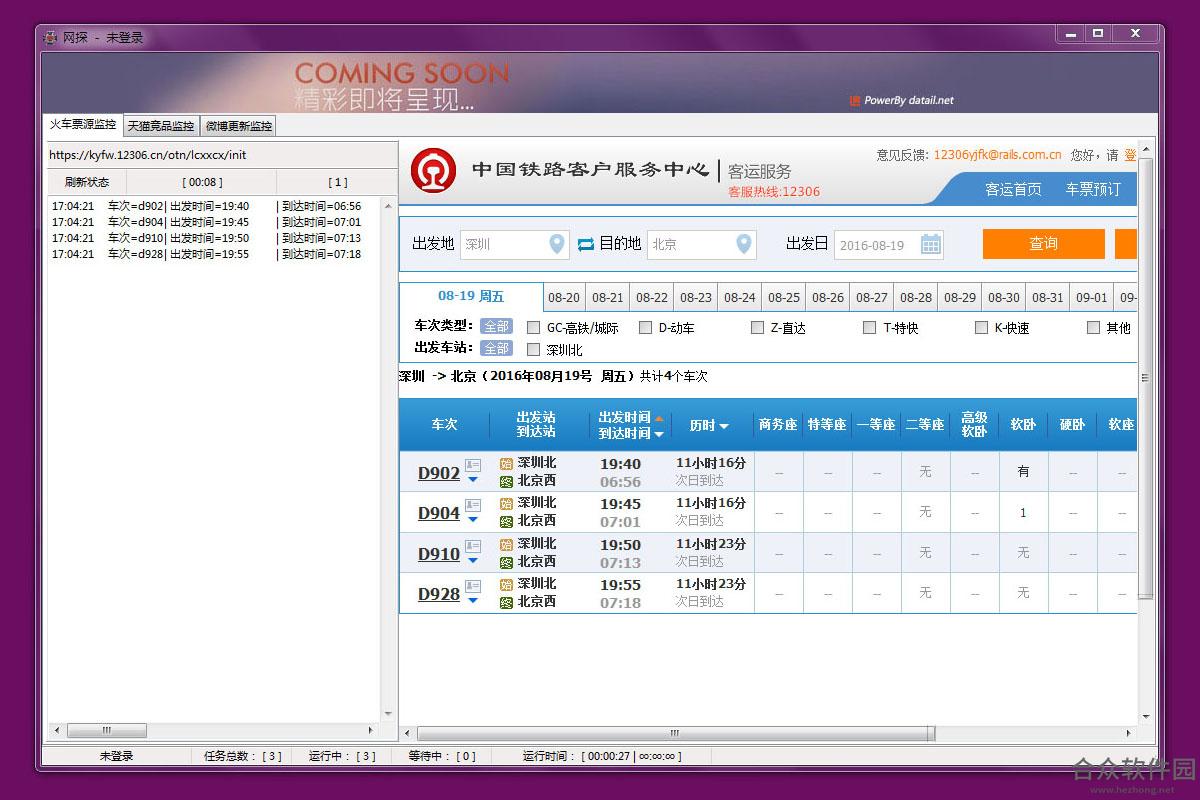Go to 客运首页 in the blue header
The height and width of the screenshot is (800, 1200).
pos(1013,189)
